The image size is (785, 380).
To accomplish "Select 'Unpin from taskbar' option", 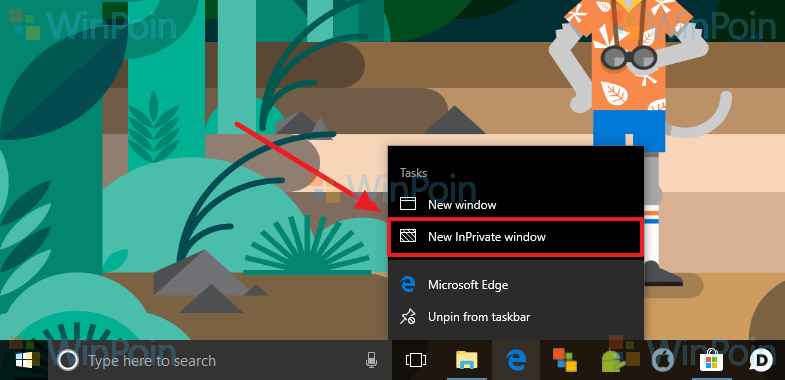I will [516, 316].
